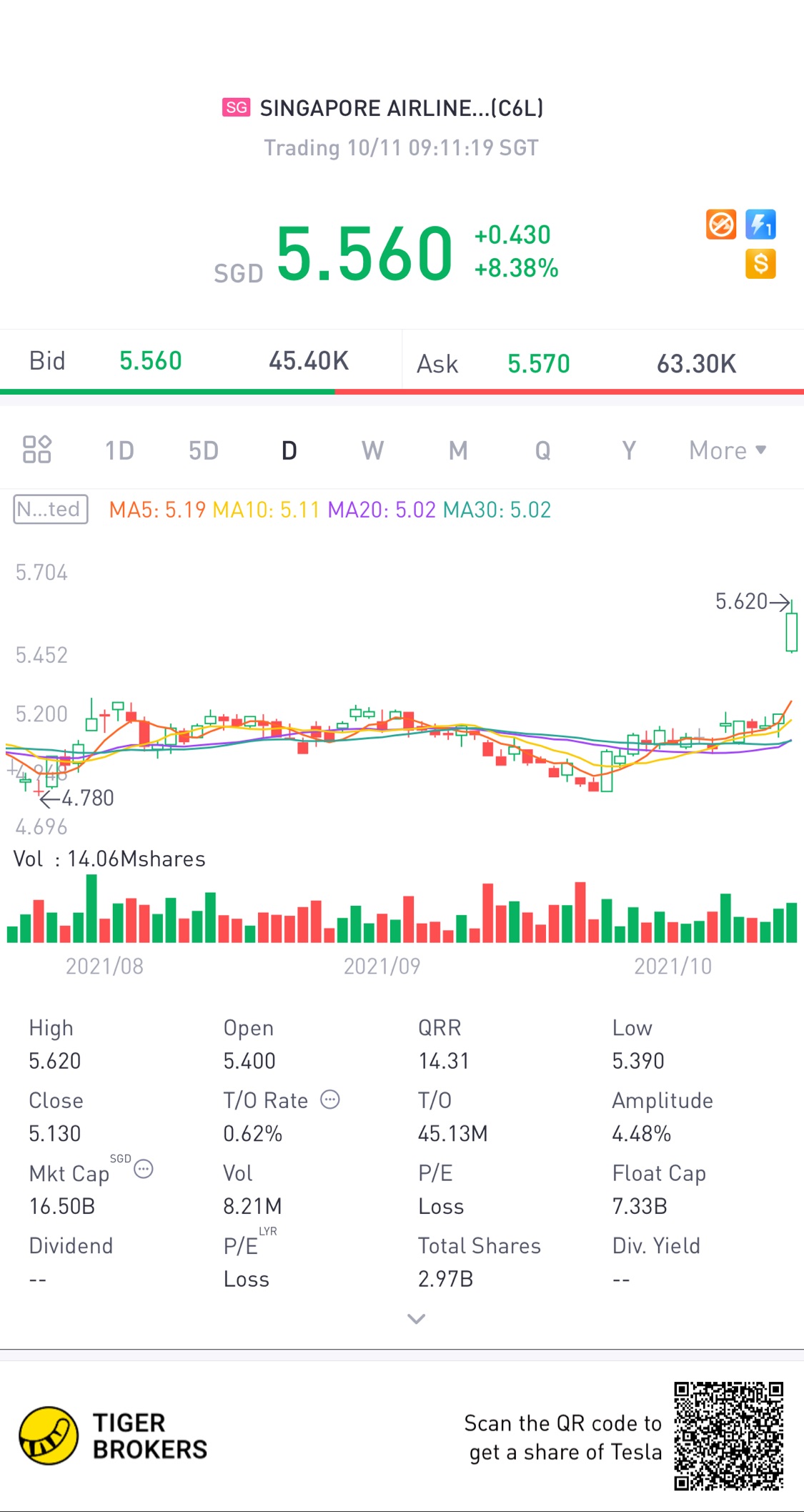Select the D daily chart tab
Image resolution: width=804 pixels, height=1512 pixels.
coord(289,450)
